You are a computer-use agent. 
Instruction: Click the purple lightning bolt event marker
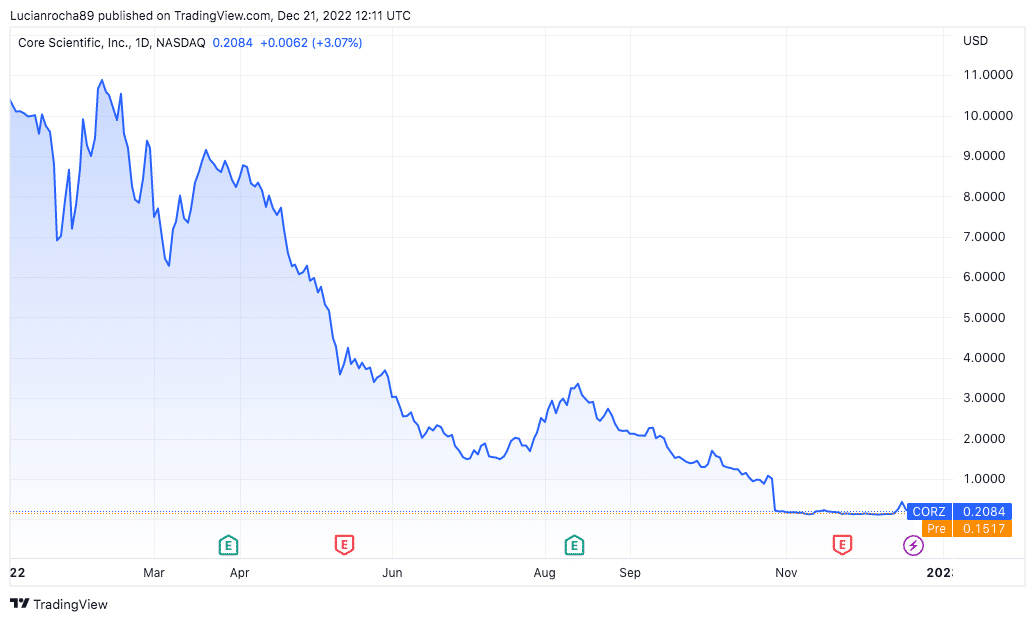pyautogui.click(x=913, y=545)
